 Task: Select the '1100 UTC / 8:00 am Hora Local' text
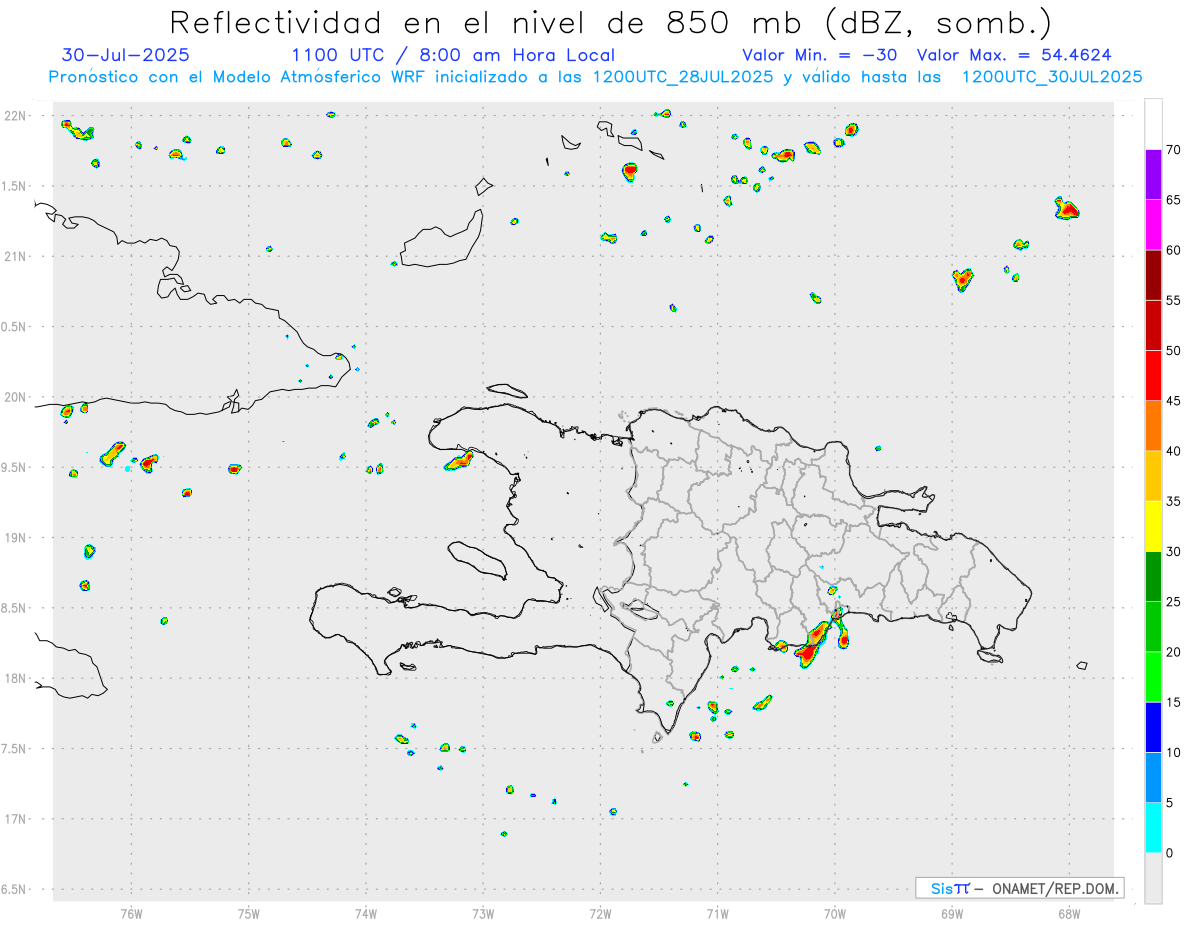click(453, 55)
